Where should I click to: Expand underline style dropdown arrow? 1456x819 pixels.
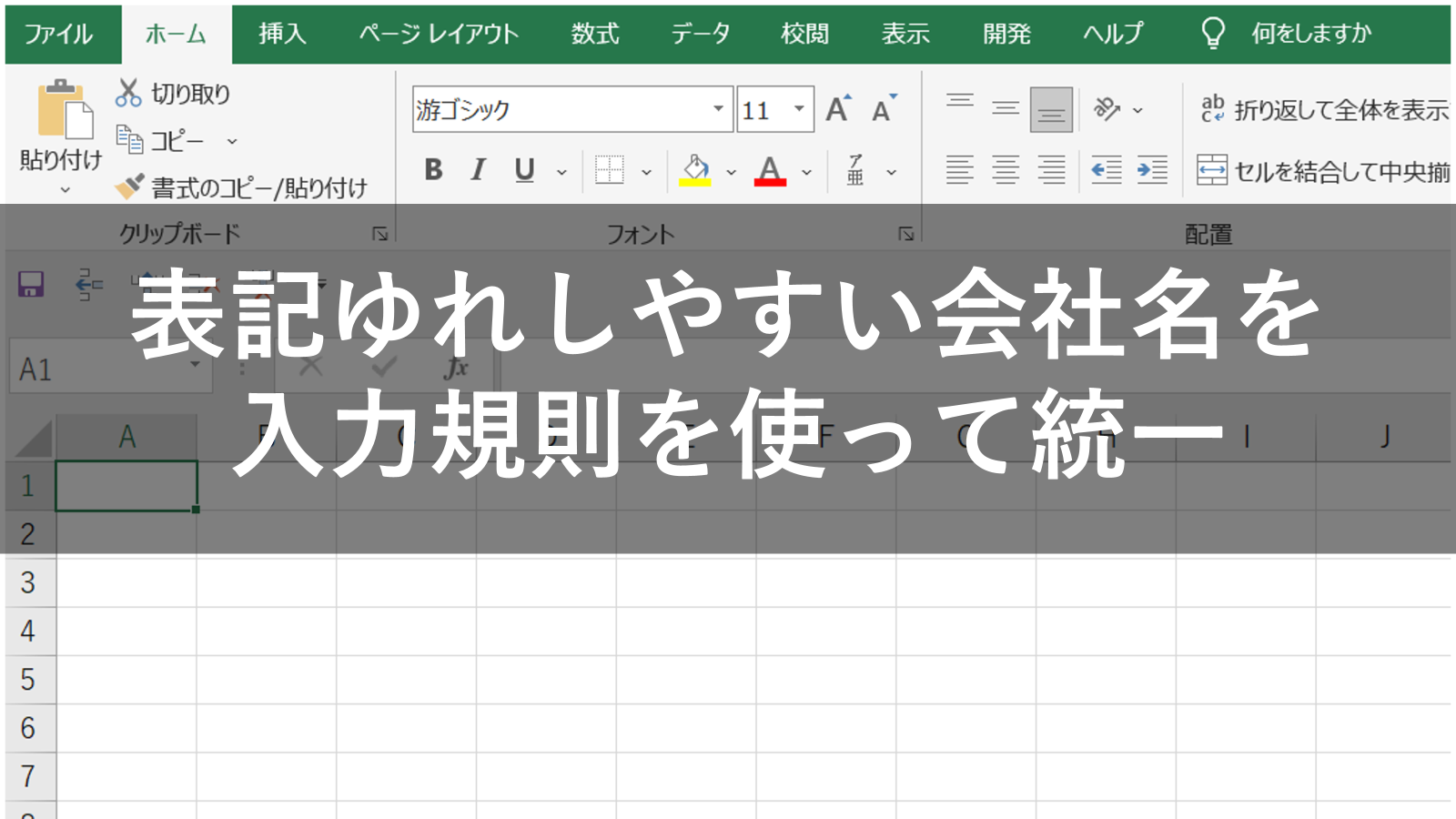[x=561, y=171]
